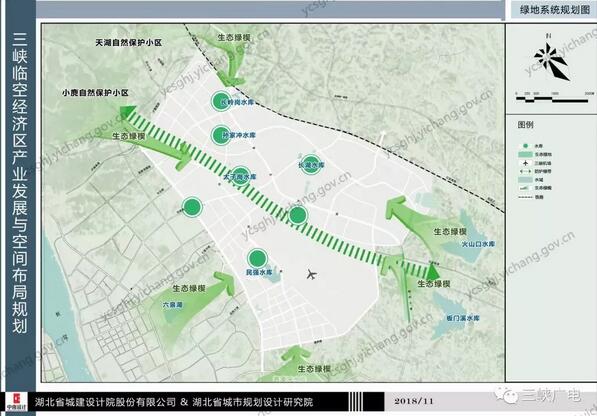This screenshot has width=597, height=416.
Task: Click the green circle at 长岭岗水库
Action: [221, 101]
